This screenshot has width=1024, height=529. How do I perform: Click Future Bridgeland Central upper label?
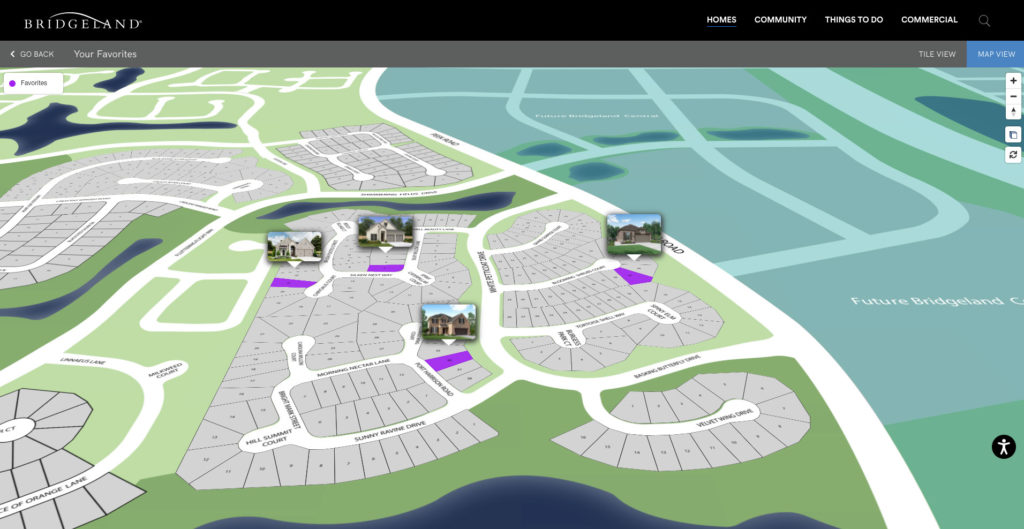click(596, 116)
